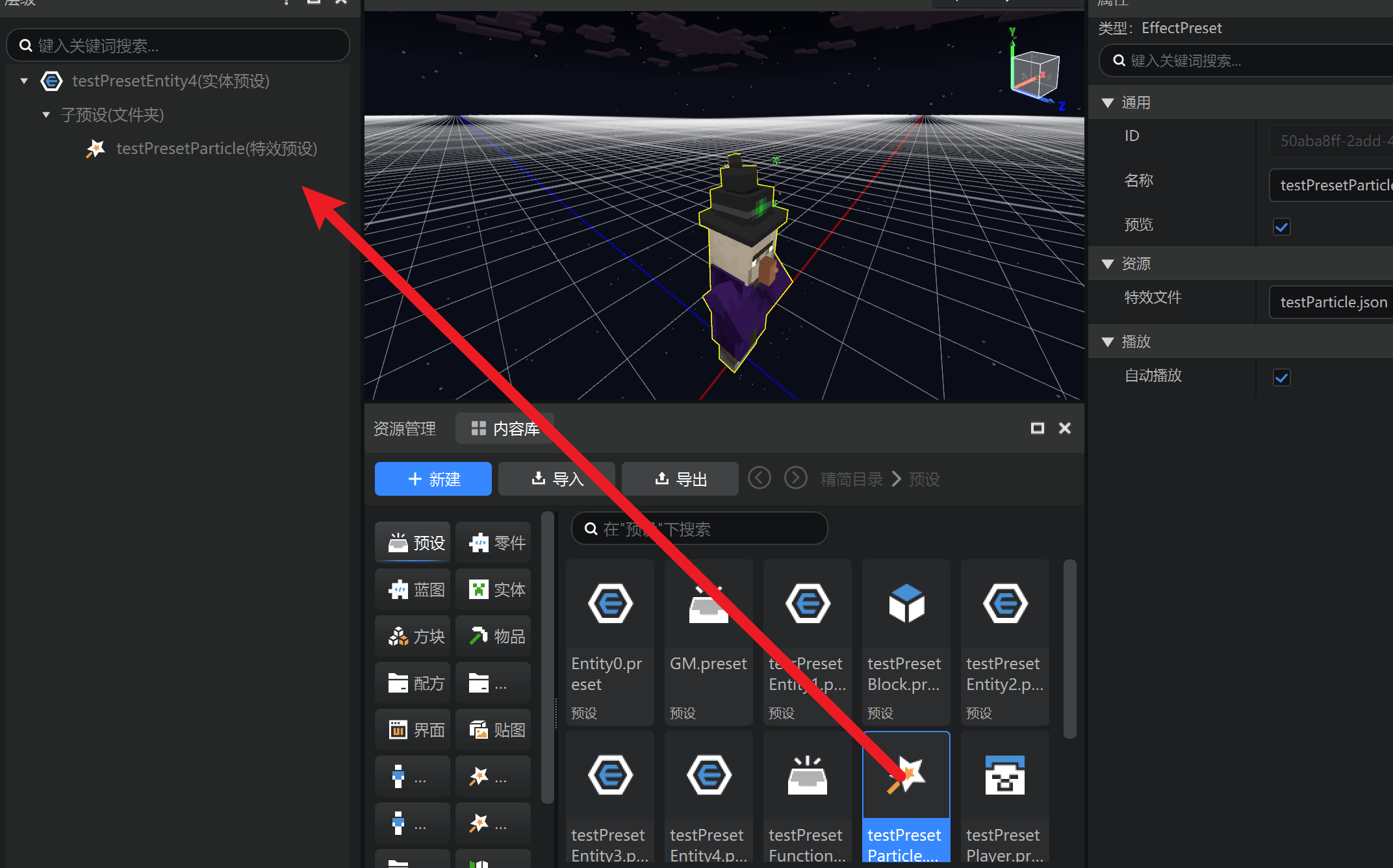
Task: Go forward with the right navigation arrow
Action: pos(795,478)
